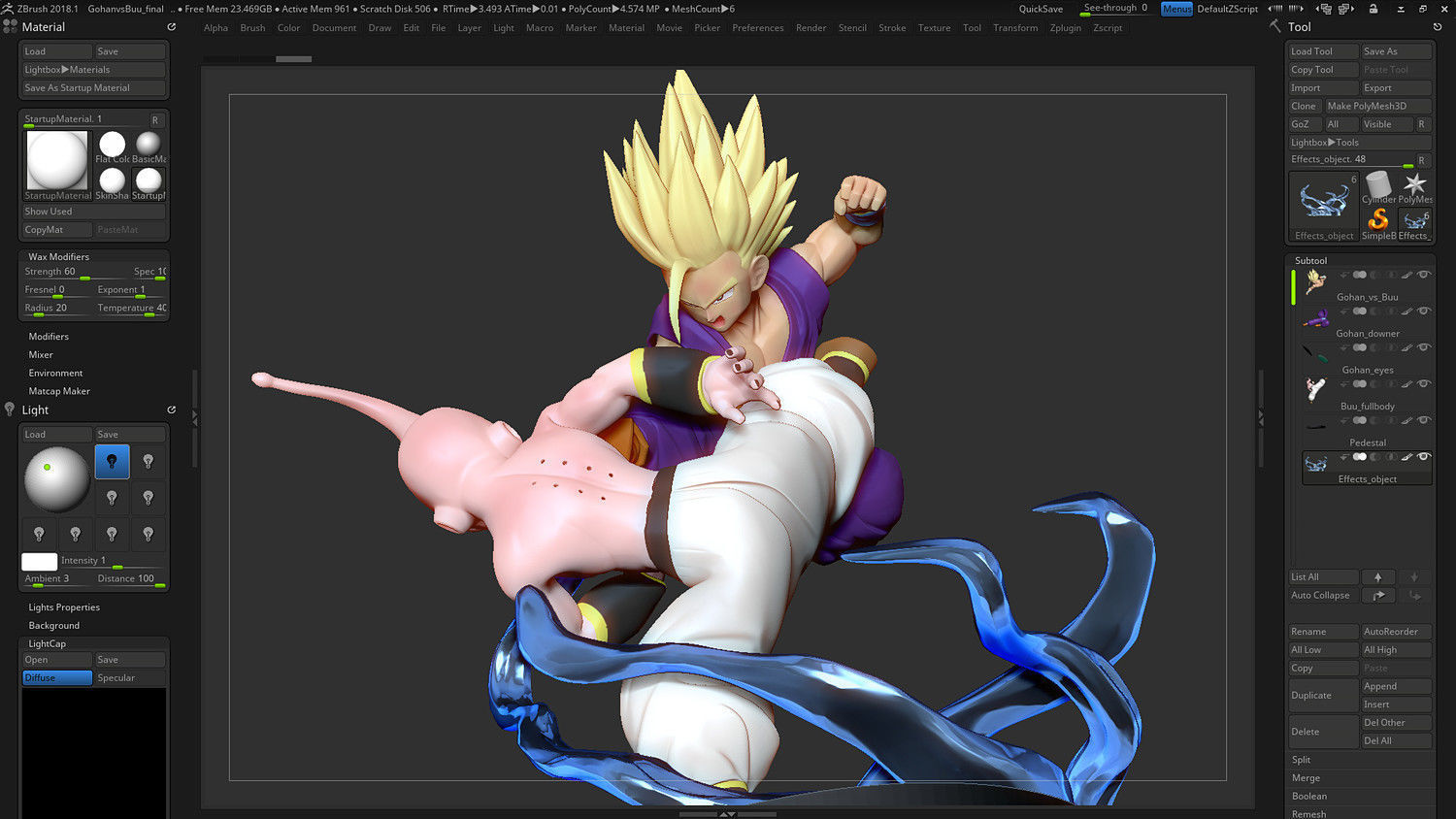The width and height of the screenshot is (1456, 819).
Task: Click the Gohan_eyes subtool thumbnail
Action: 1316,354
